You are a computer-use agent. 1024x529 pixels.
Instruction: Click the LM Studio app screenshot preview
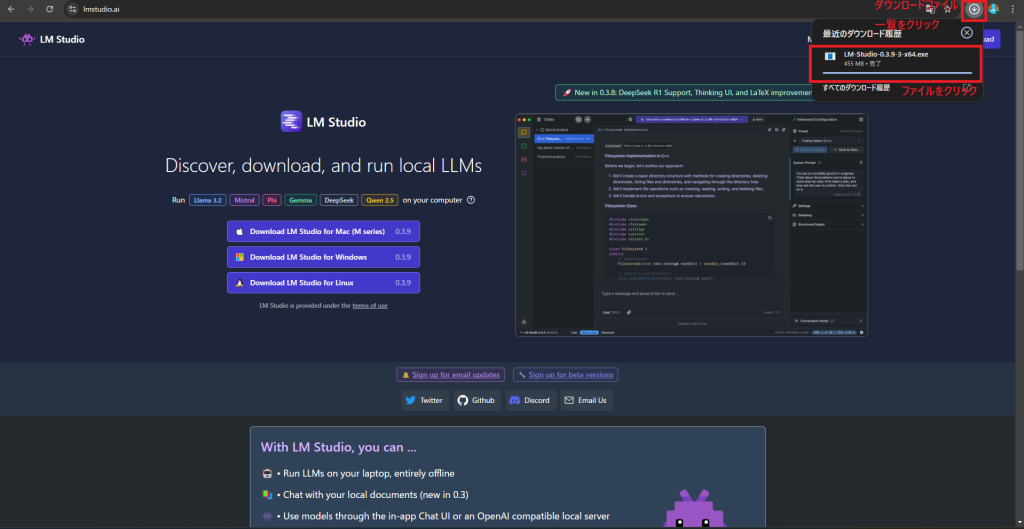click(691, 225)
